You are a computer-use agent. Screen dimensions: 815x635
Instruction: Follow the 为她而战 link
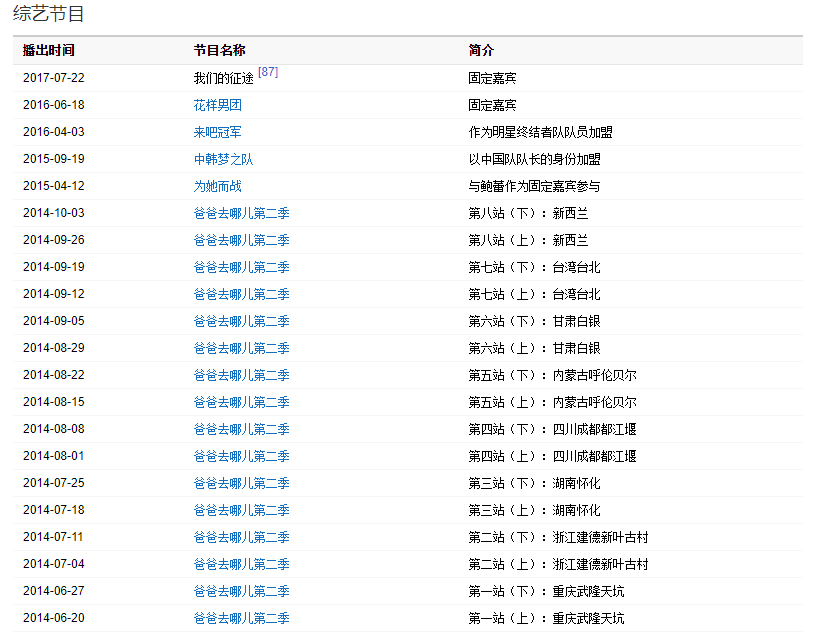point(217,186)
